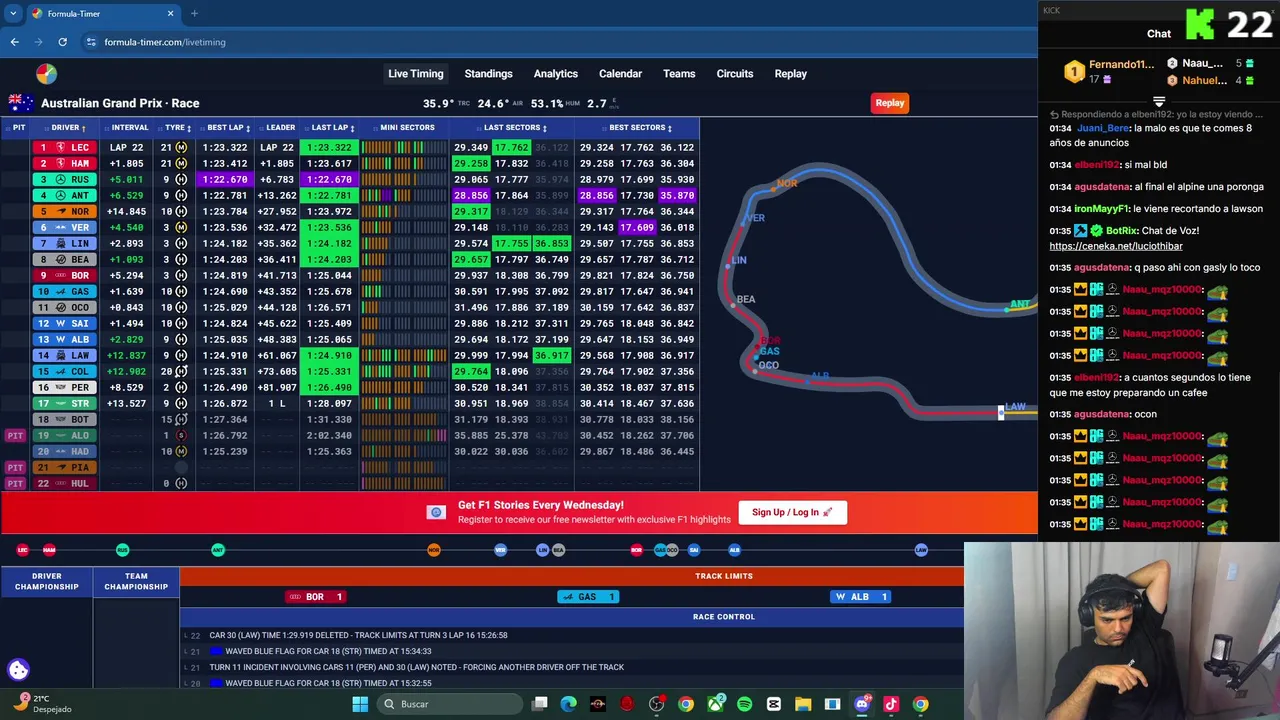Screen dimensions: 1280x720
Task: Switch to Team Championship tab
Action: click(x=136, y=581)
